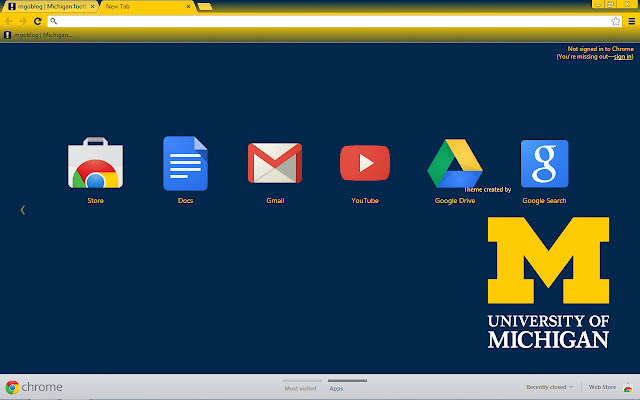The image size is (640, 400).
Task: Go forward with the forward arrow
Action: pyautogui.click(x=23, y=21)
